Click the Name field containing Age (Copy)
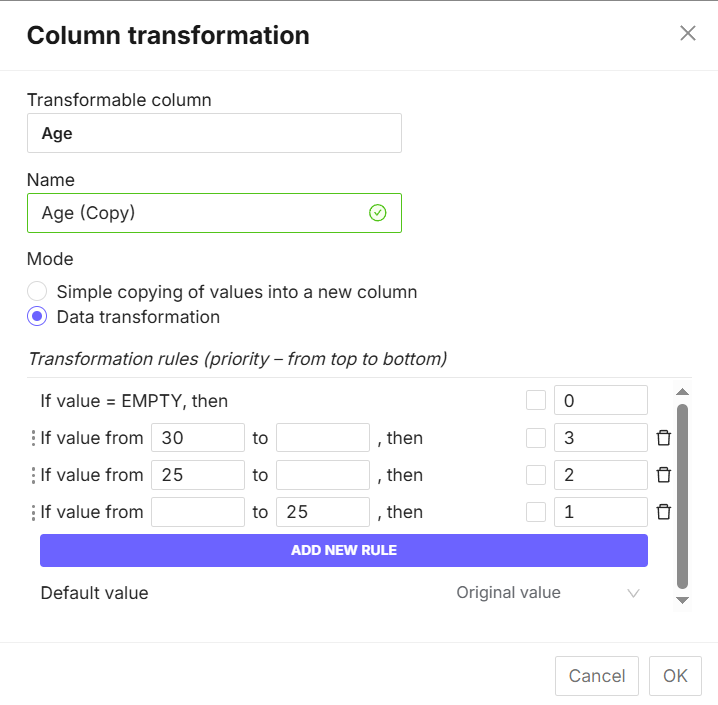 (200, 213)
